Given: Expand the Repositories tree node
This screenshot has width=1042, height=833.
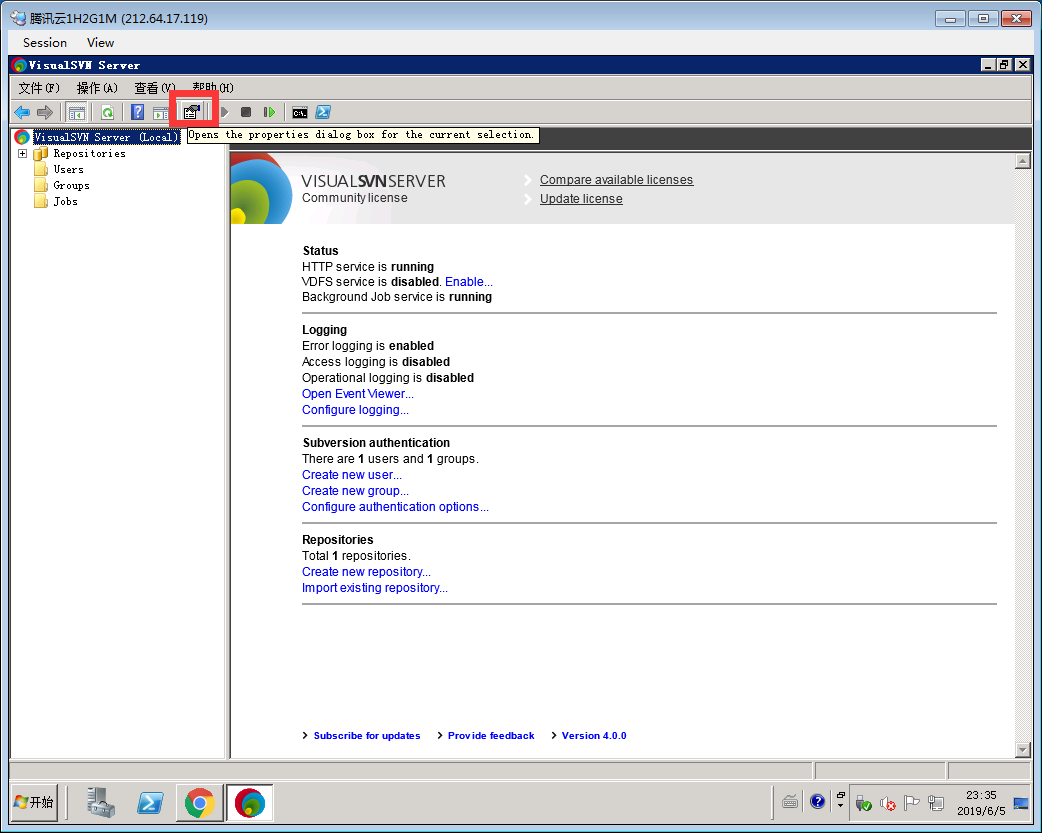Looking at the screenshot, I should coord(22,153).
